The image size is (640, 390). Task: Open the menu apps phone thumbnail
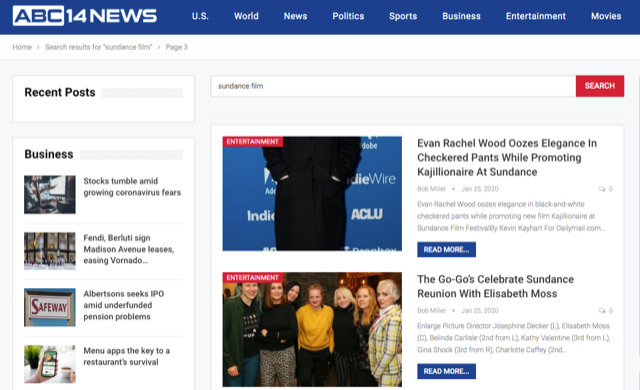click(x=50, y=364)
